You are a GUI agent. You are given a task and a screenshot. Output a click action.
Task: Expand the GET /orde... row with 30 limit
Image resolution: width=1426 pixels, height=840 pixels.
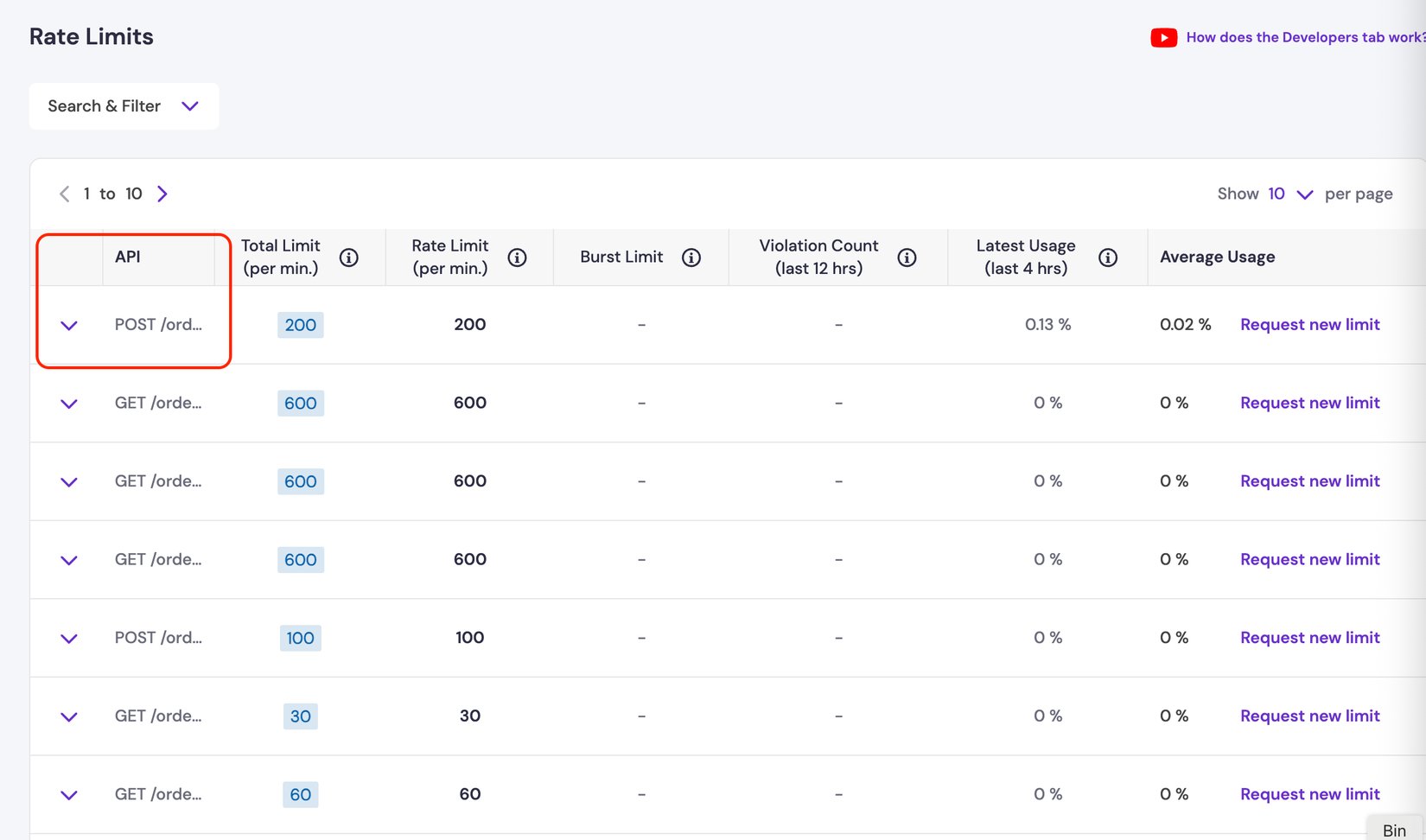(69, 716)
